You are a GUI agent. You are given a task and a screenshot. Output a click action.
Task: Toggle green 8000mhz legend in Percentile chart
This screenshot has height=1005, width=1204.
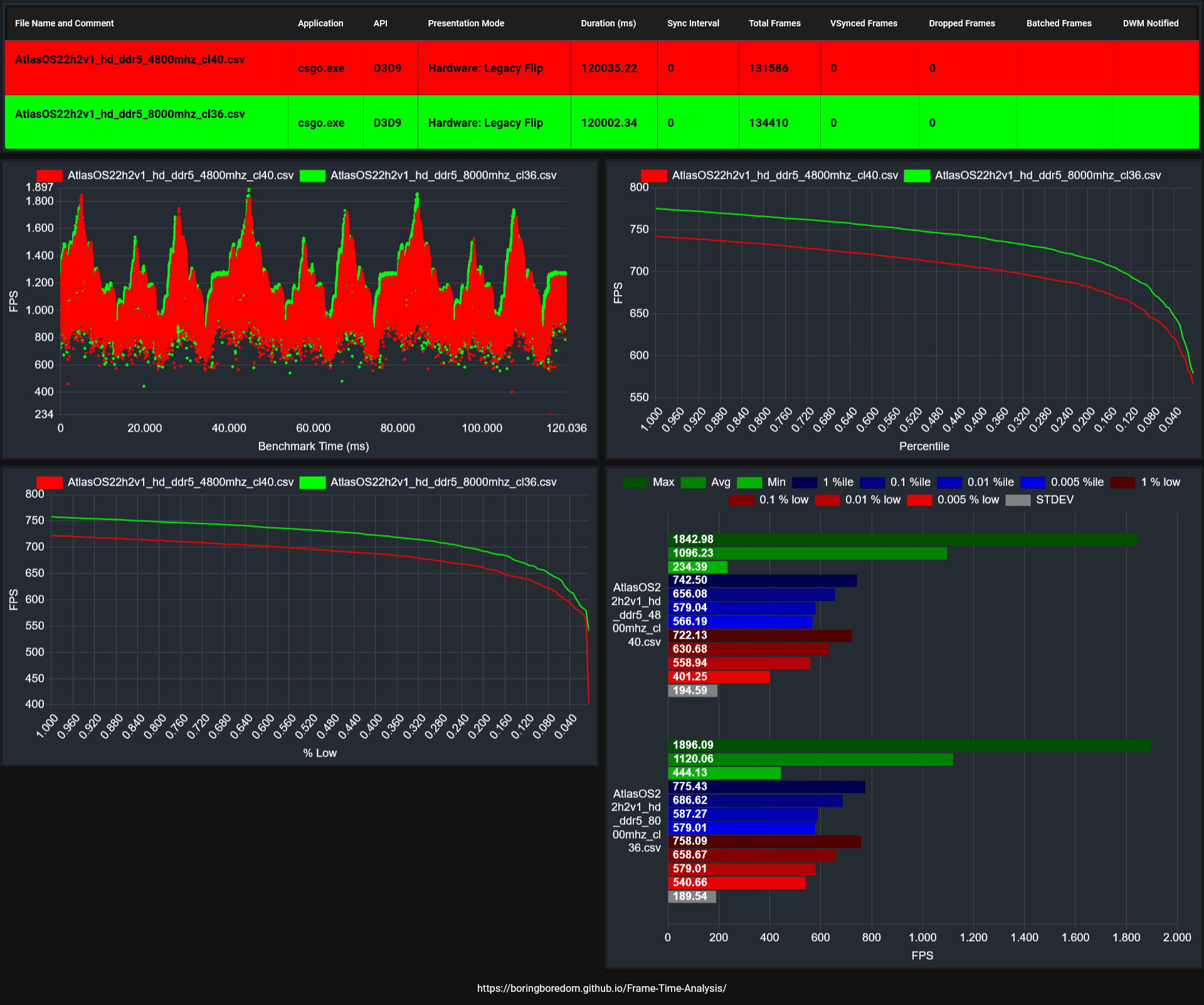917,176
